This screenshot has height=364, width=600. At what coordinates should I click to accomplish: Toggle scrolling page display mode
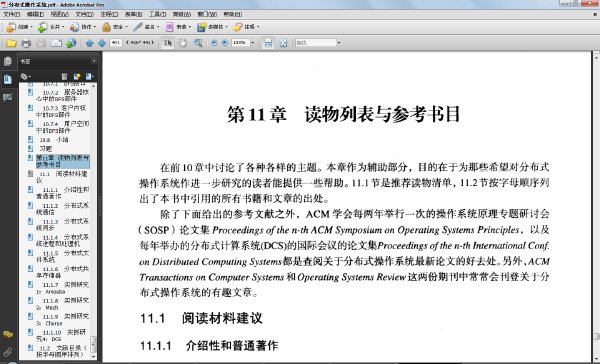268,43
